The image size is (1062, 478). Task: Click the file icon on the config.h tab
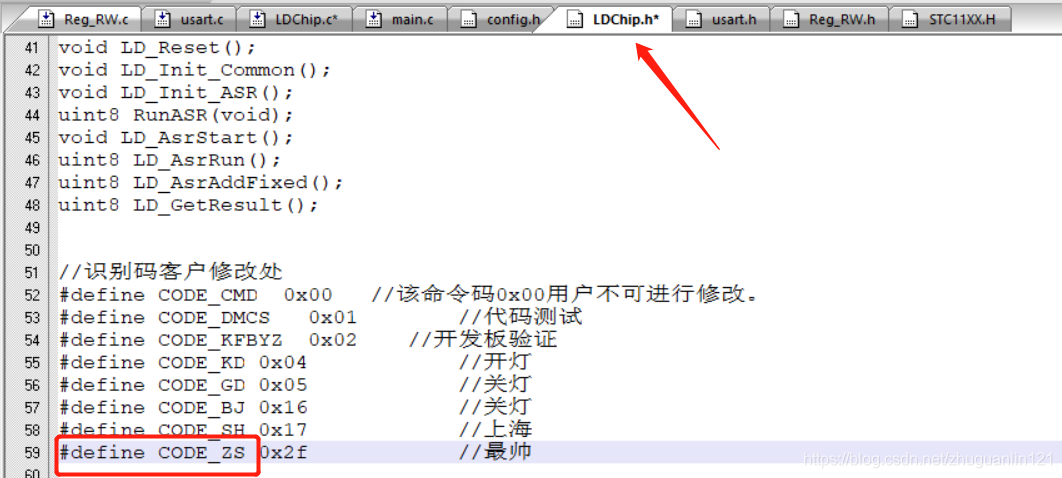(x=469, y=19)
